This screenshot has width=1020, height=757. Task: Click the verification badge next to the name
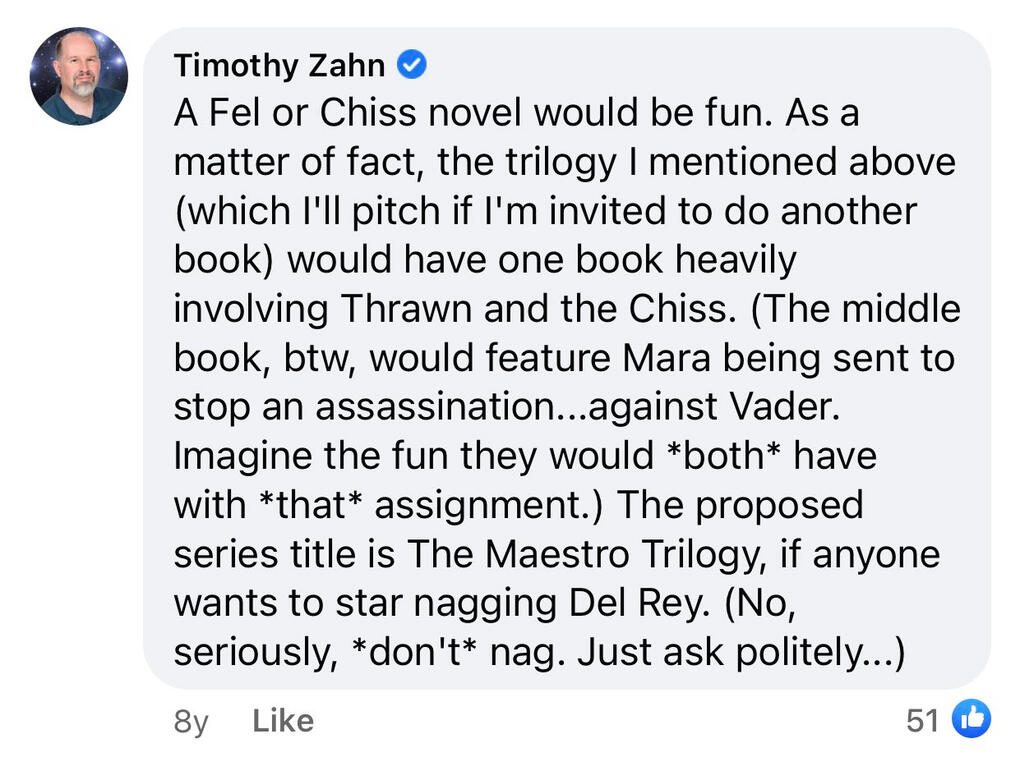click(411, 64)
